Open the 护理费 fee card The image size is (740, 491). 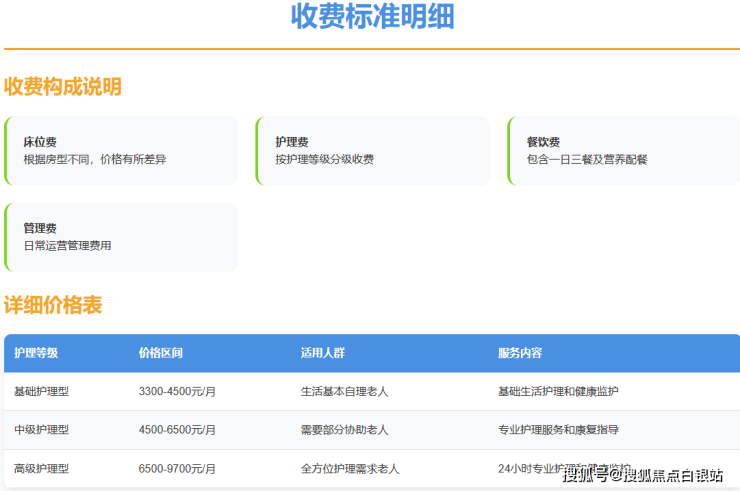click(372, 151)
